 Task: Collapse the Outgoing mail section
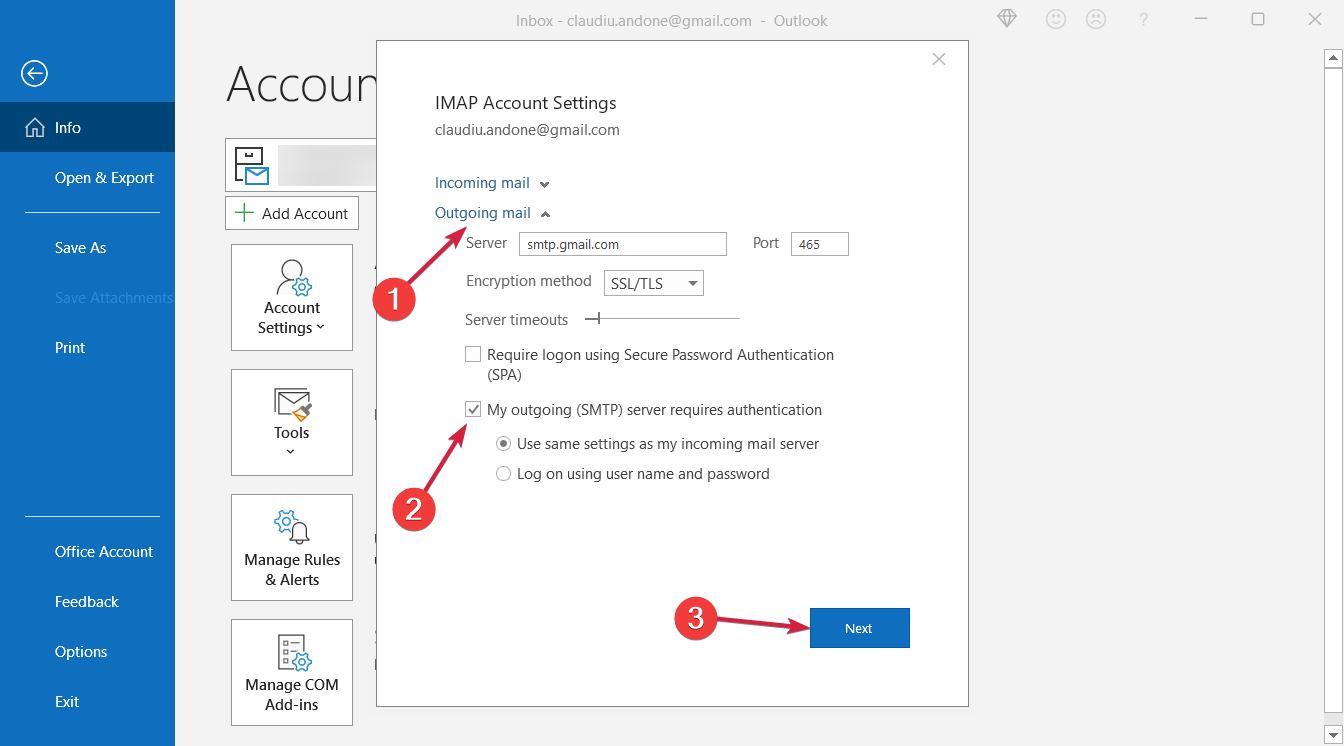(492, 213)
